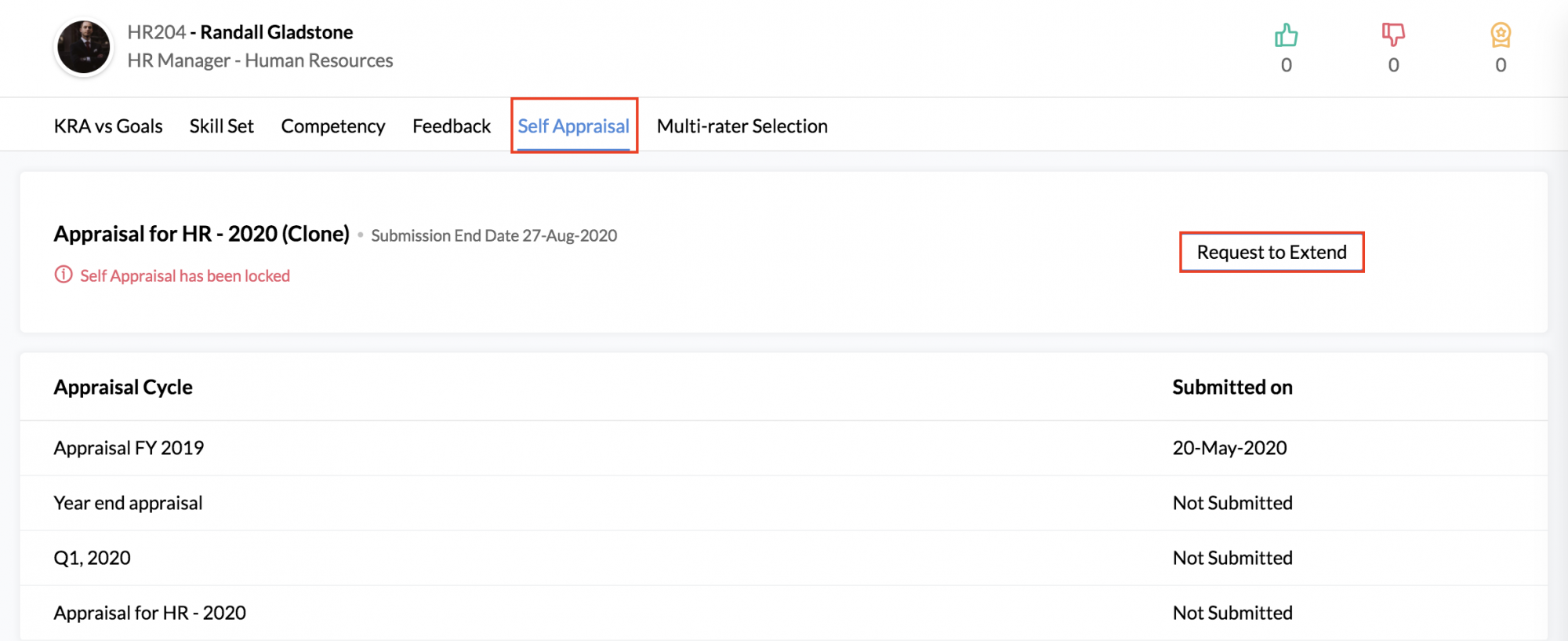Select the Self Appraisal tab
This screenshot has width=1568, height=641.
pyautogui.click(x=573, y=126)
